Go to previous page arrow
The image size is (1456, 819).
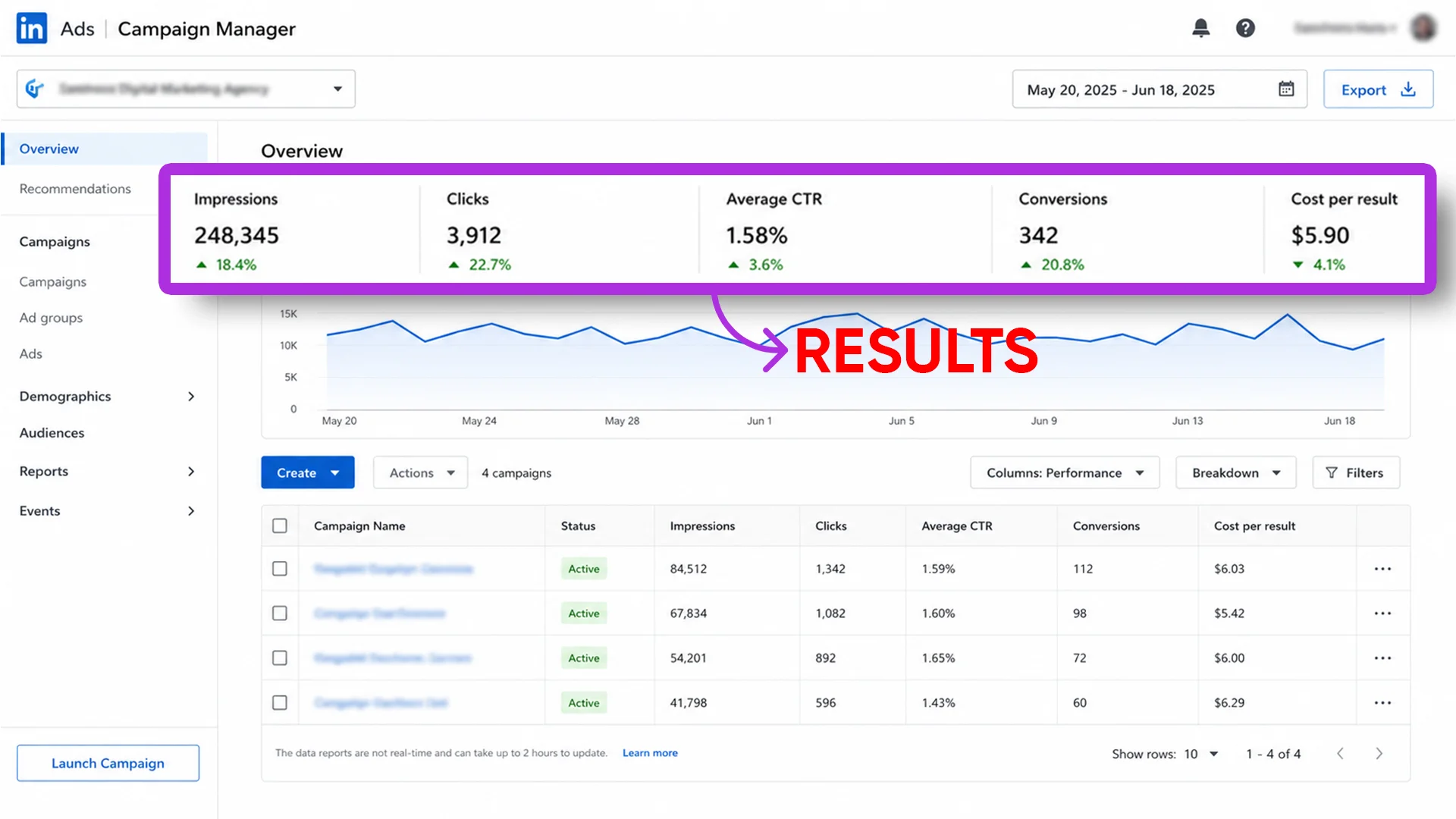pos(1340,754)
